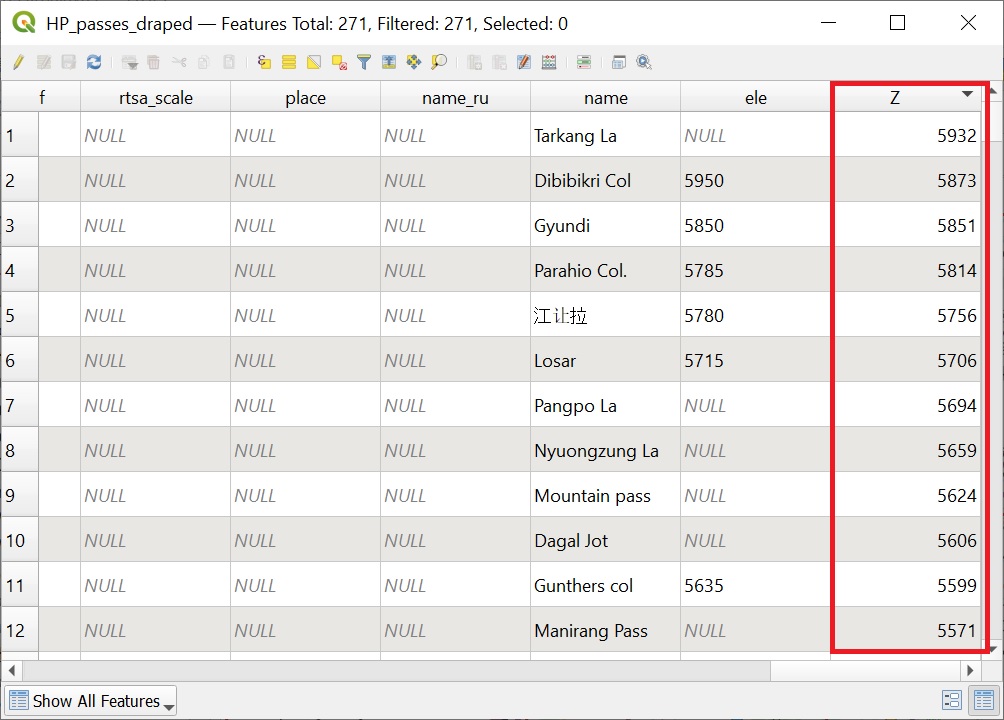Open select by expression tool
The height and width of the screenshot is (720, 1004).
pos(264,62)
